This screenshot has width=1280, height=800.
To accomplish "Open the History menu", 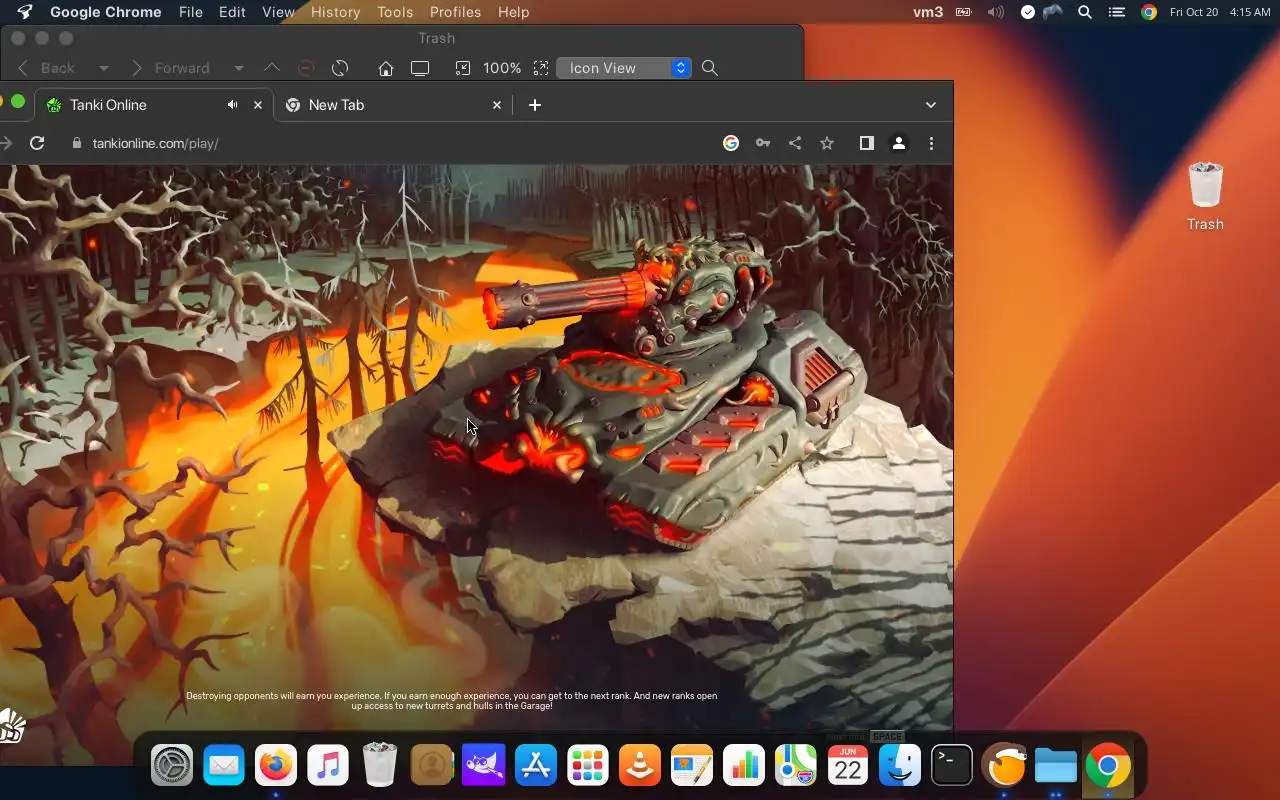I will pos(335,12).
